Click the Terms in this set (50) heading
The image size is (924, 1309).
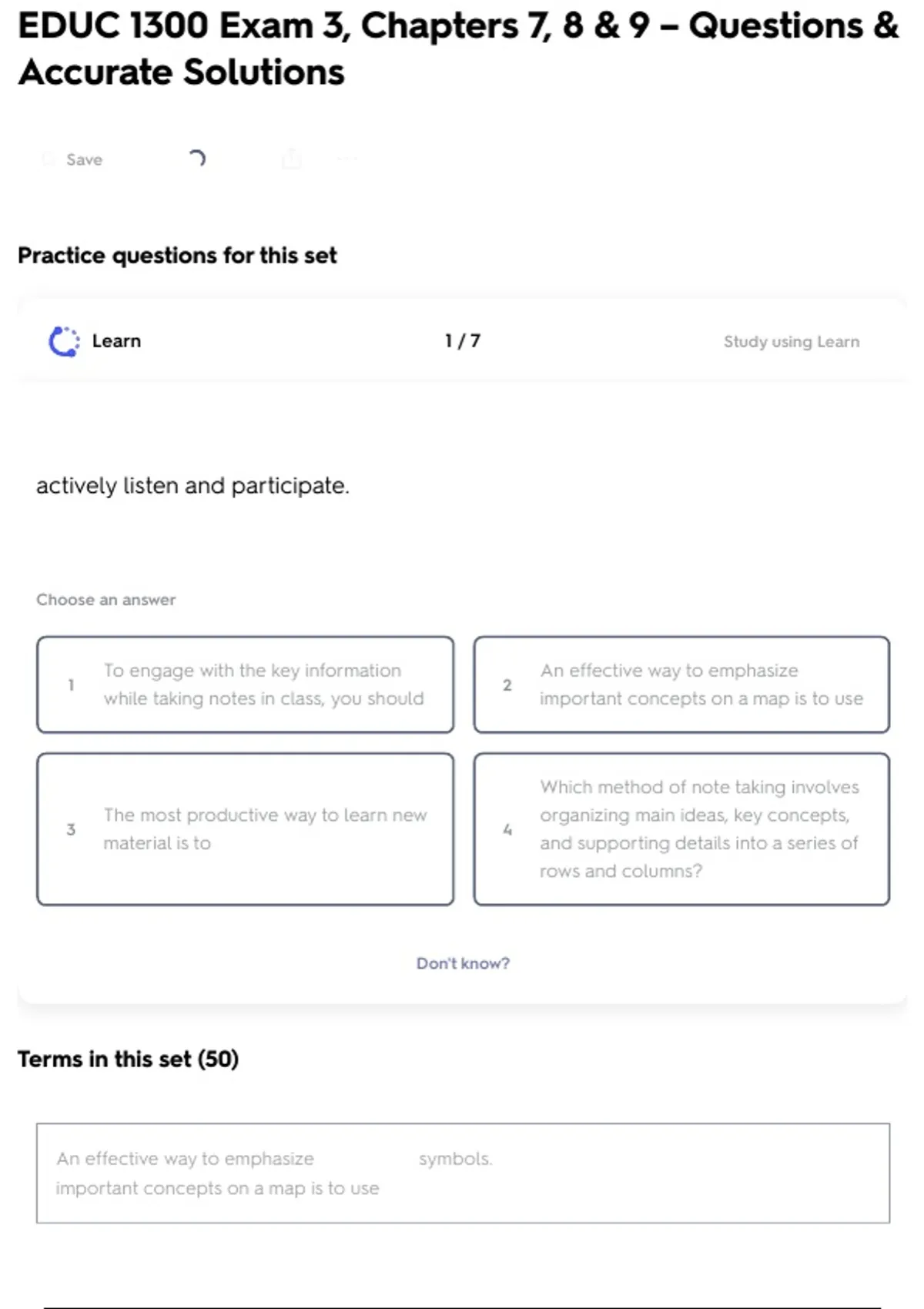click(128, 1060)
